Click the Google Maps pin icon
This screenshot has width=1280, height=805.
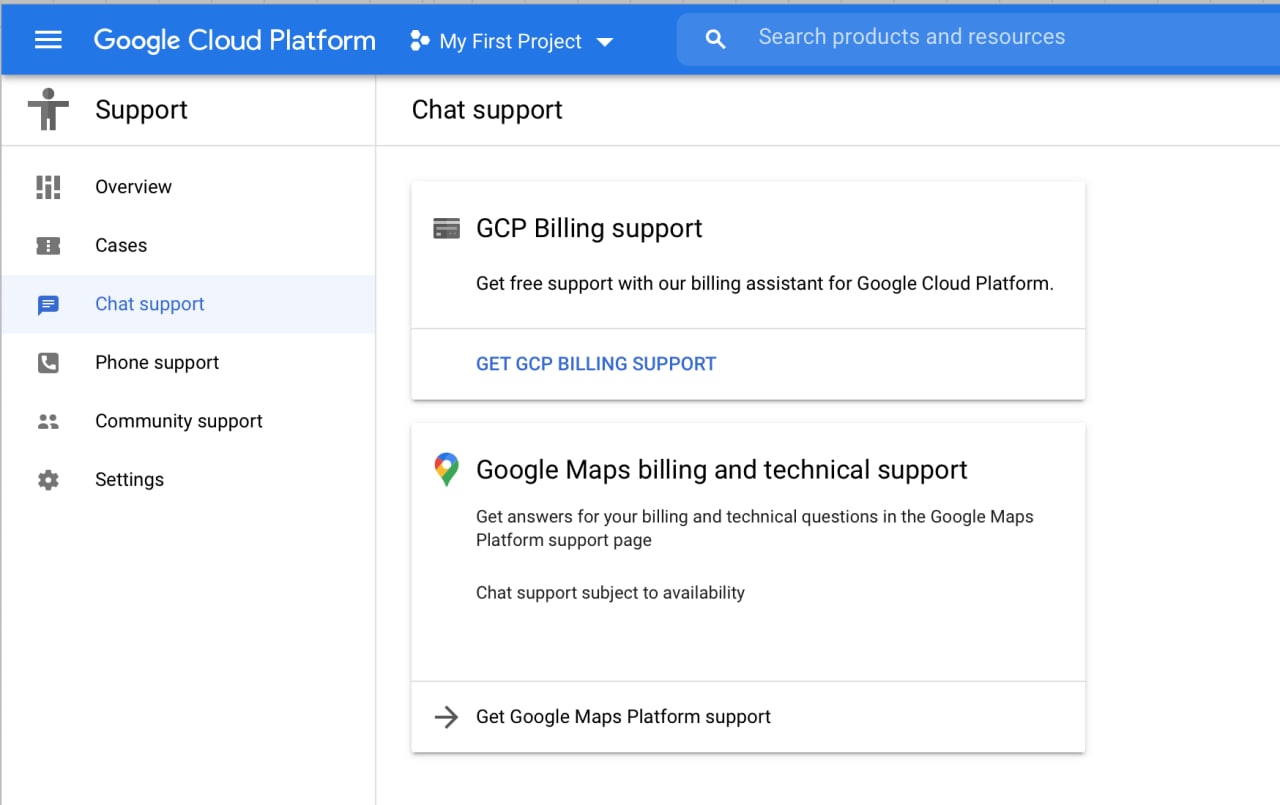point(446,470)
